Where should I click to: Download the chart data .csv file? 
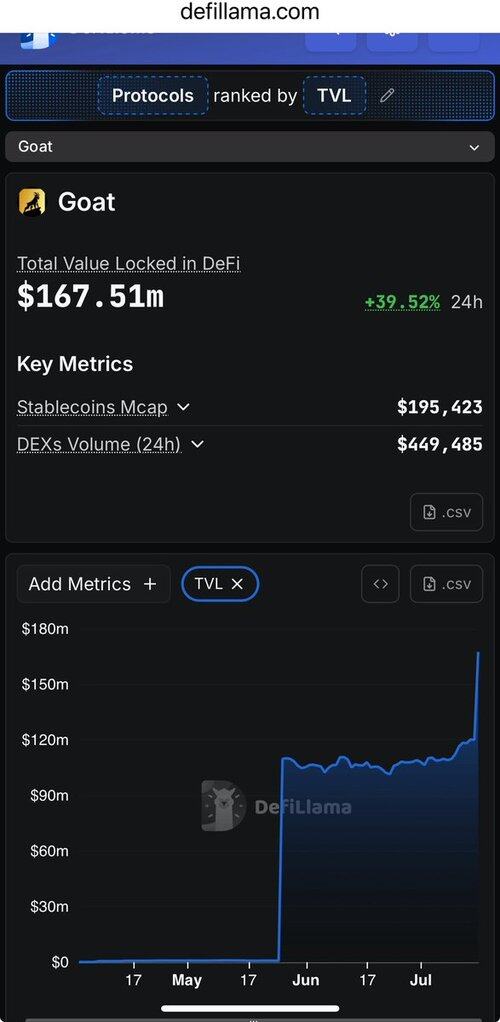(x=447, y=584)
